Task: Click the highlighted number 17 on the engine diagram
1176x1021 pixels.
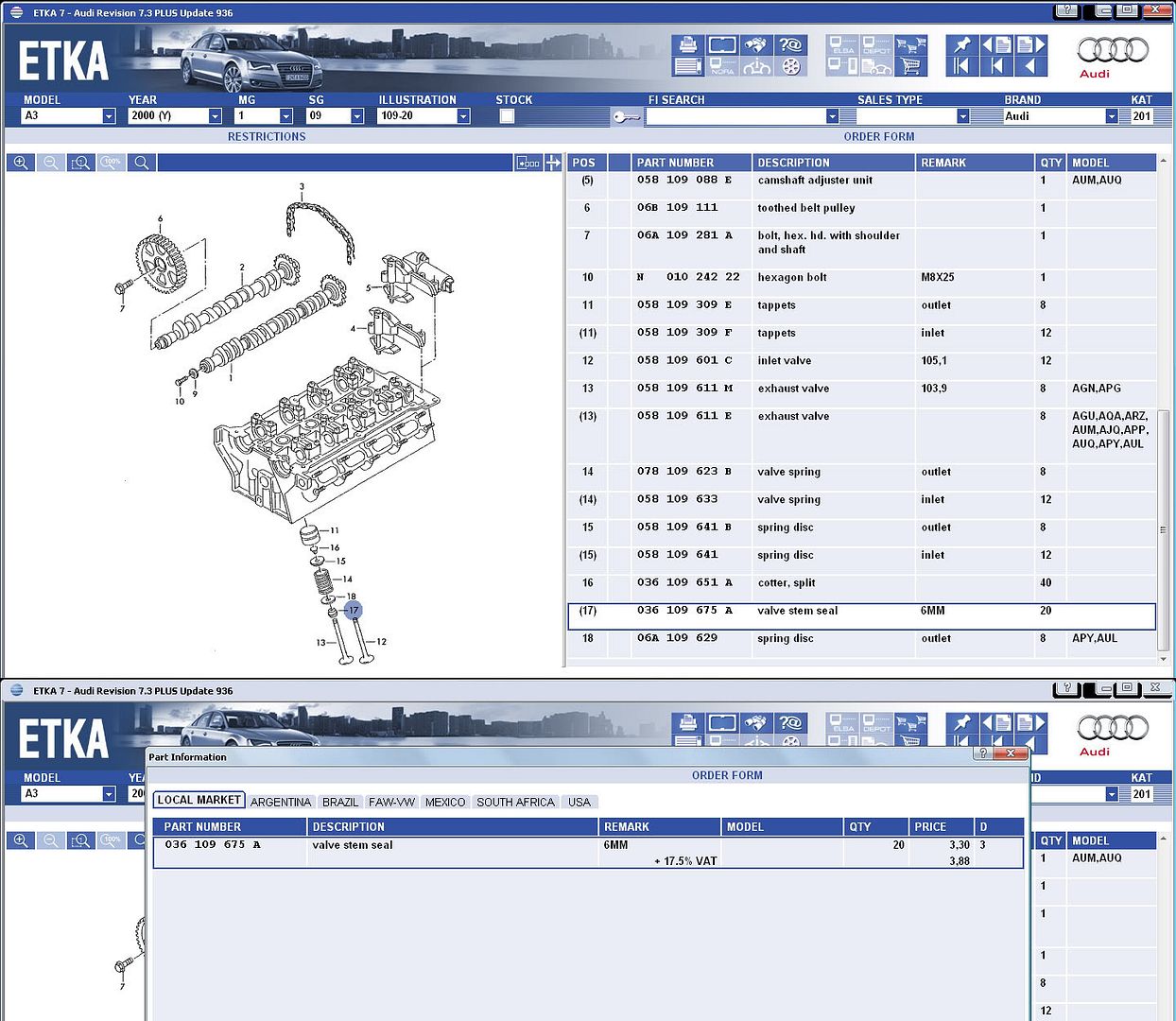Action: 353,610
